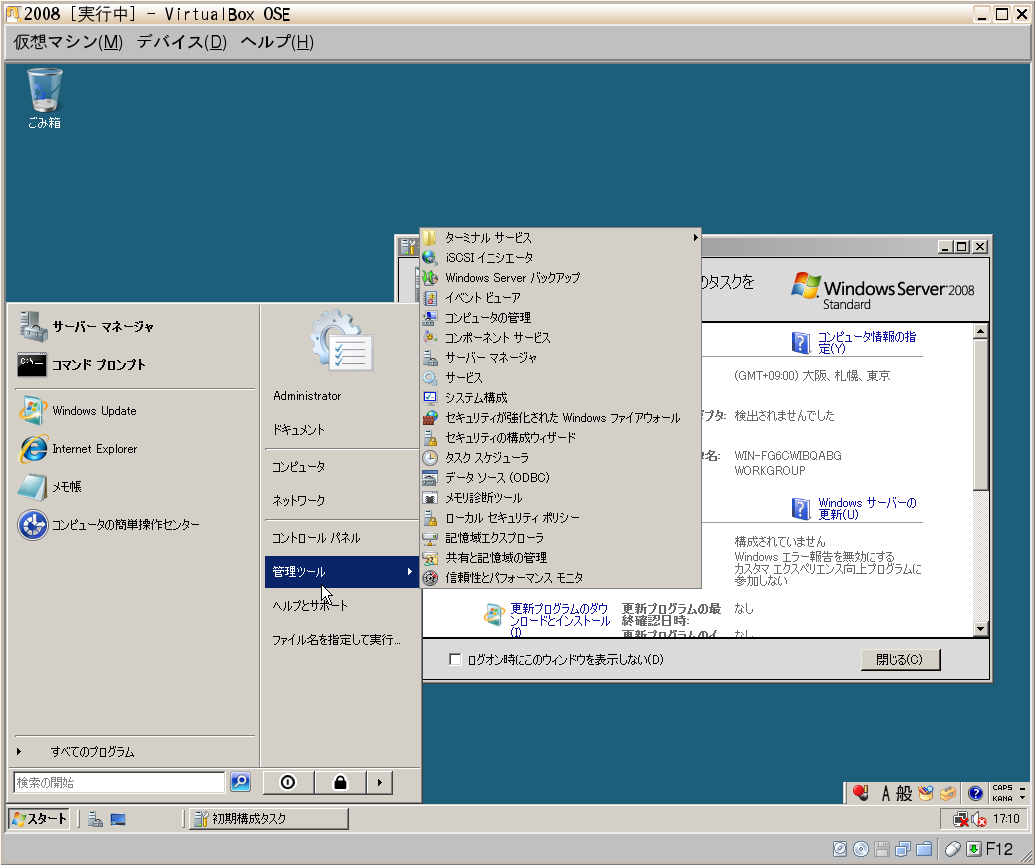Click the 更新プログラムのダウンロードとインストール icon
1035x865 pixels.
tap(494, 615)
